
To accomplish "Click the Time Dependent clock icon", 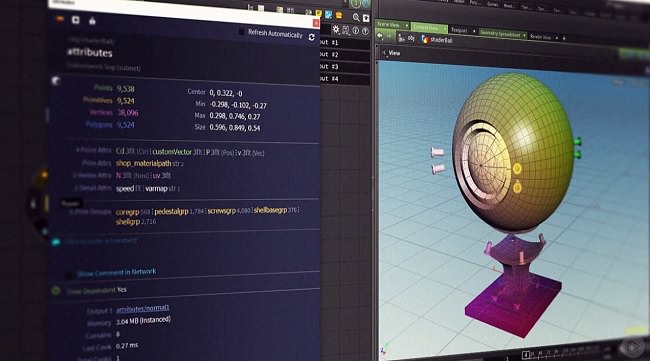I will [x=56, y=291].
